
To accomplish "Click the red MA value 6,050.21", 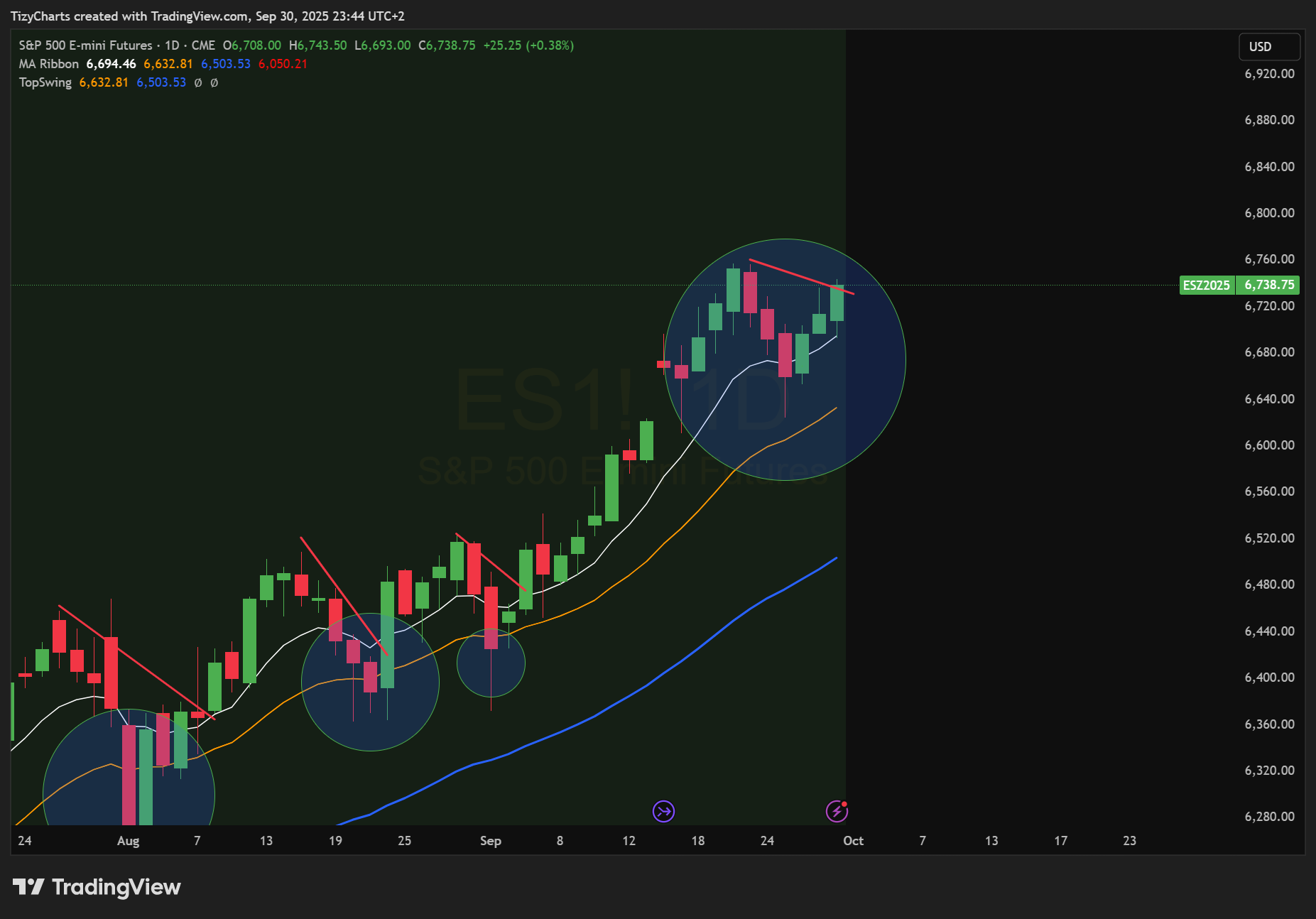I will click(x=283, y=64).
